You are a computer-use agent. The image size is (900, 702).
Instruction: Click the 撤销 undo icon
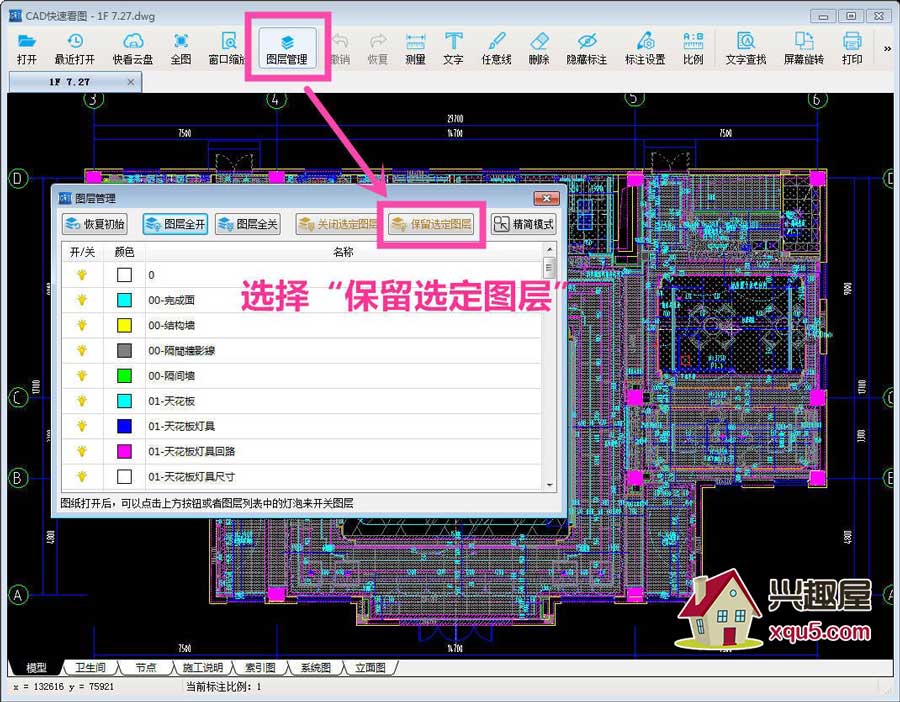pyautogui.click(x=340, y=48)
